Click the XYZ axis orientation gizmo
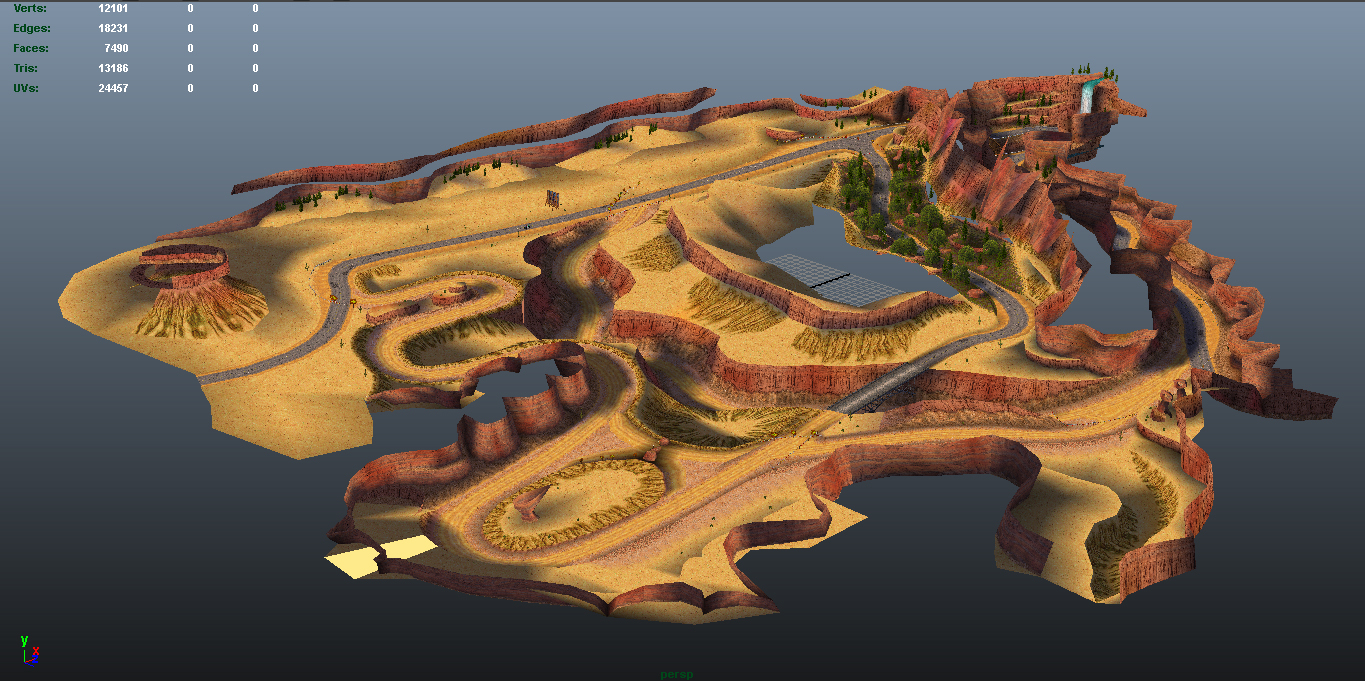This screenshot has height=681, width=1365. [x=29, y=650]
